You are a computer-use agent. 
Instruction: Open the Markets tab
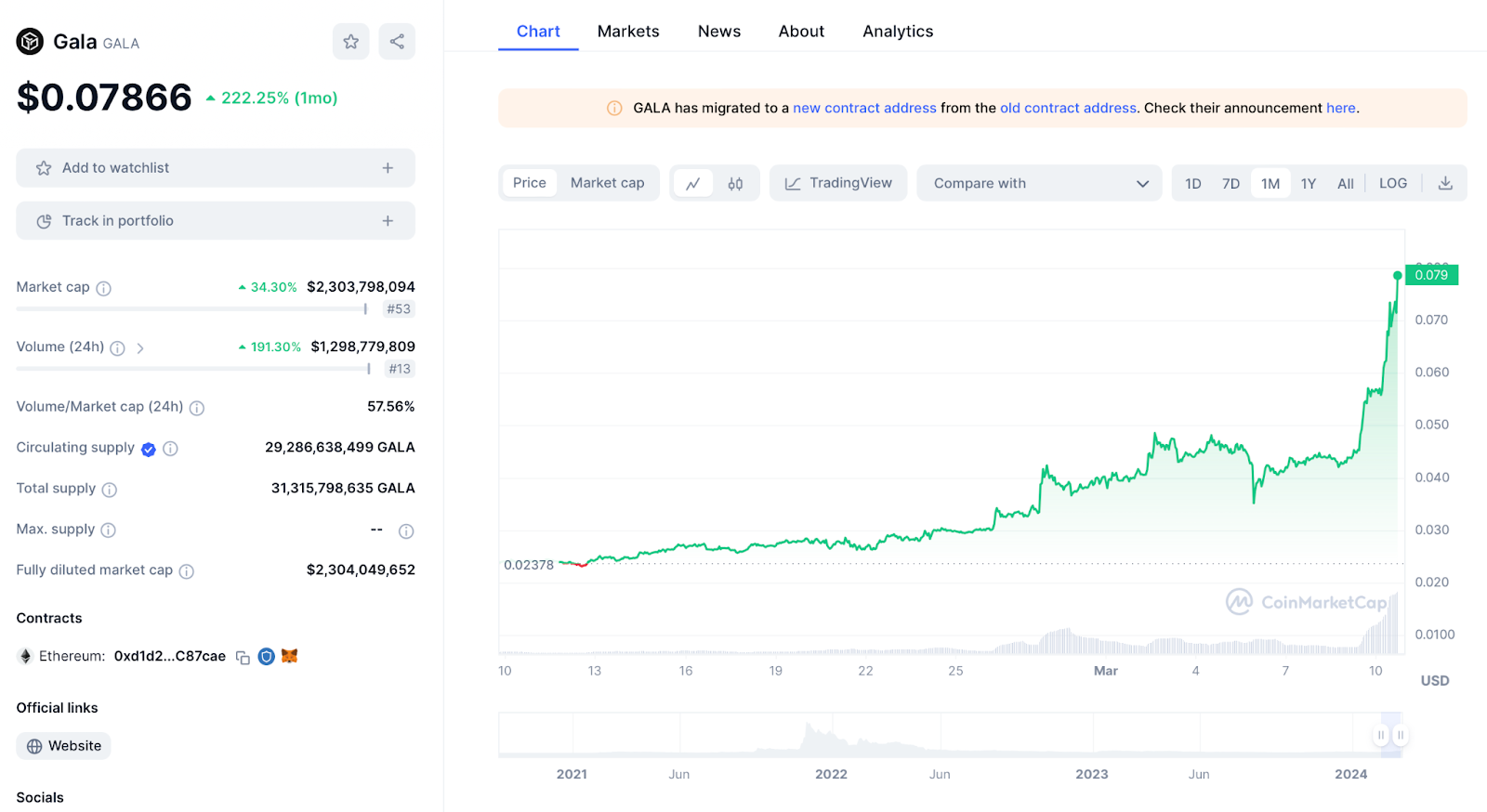coord(628,32)
